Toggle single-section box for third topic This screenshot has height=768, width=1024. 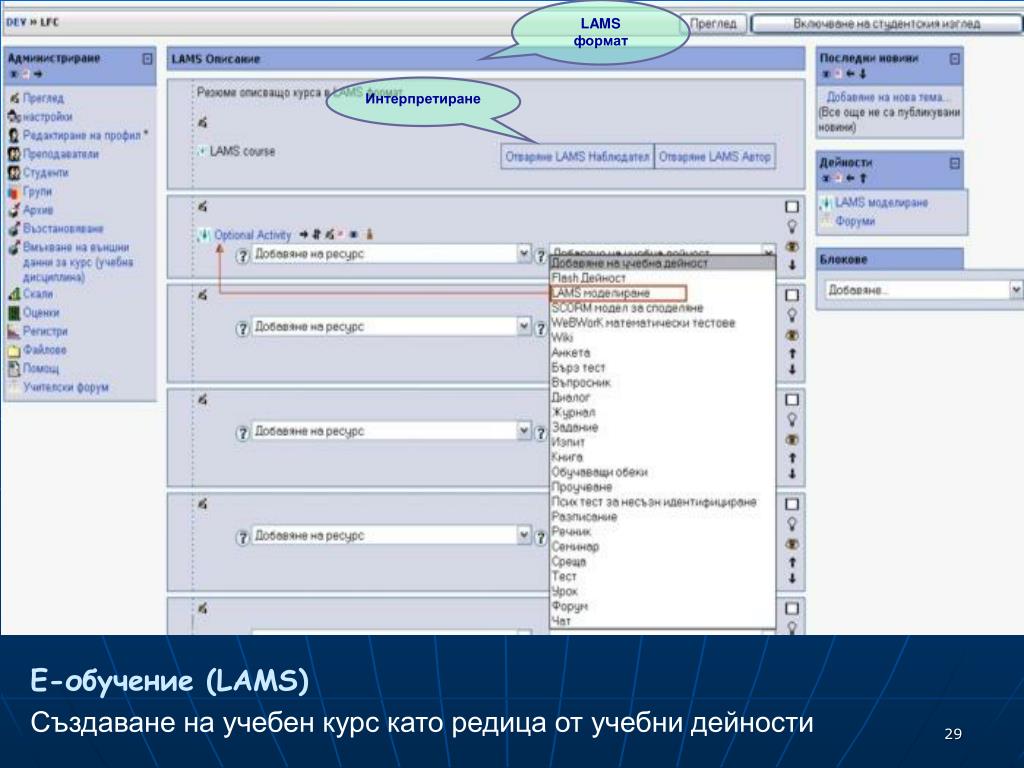(x=792, y=400)
